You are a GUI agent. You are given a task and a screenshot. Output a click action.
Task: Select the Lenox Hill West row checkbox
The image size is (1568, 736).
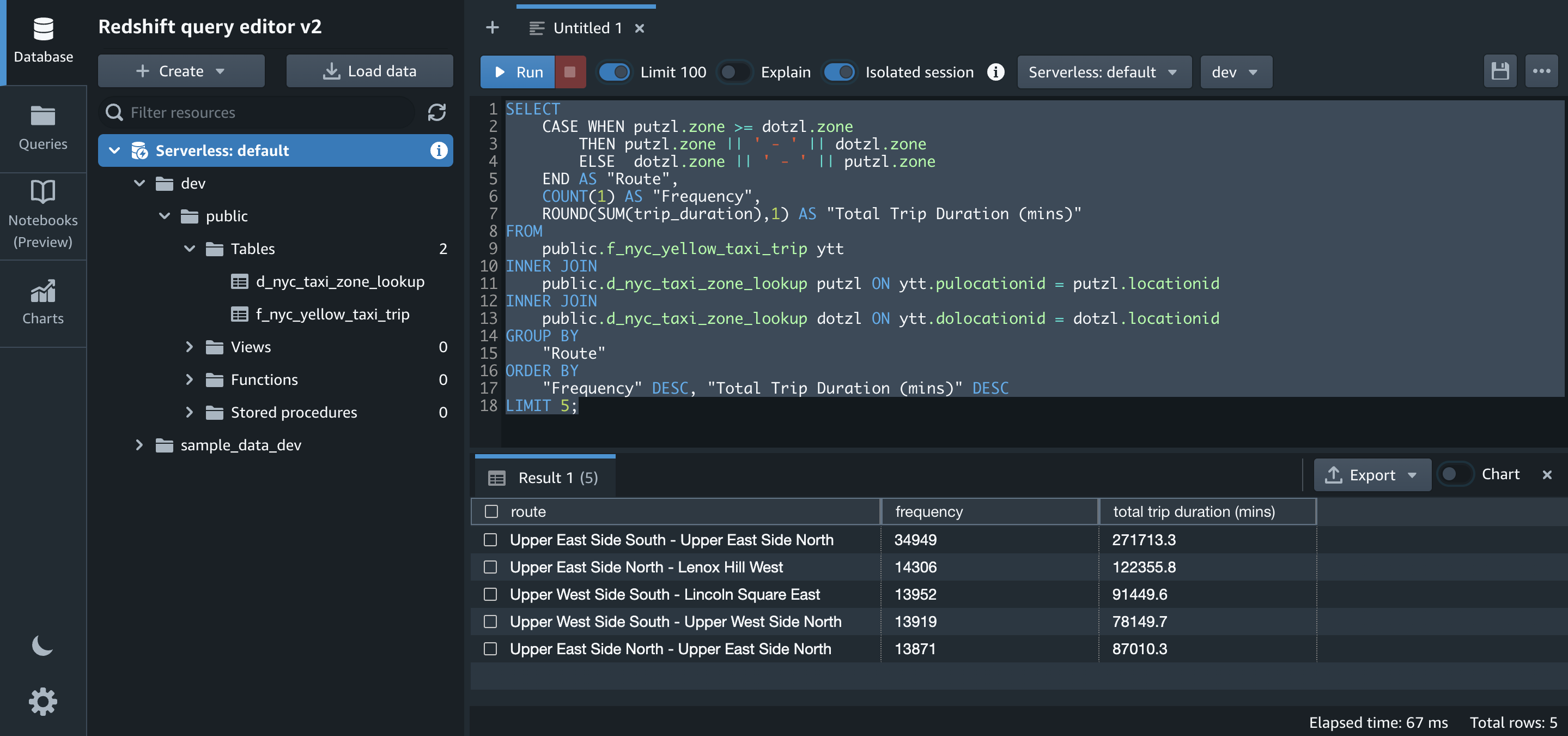coord(490,566)
